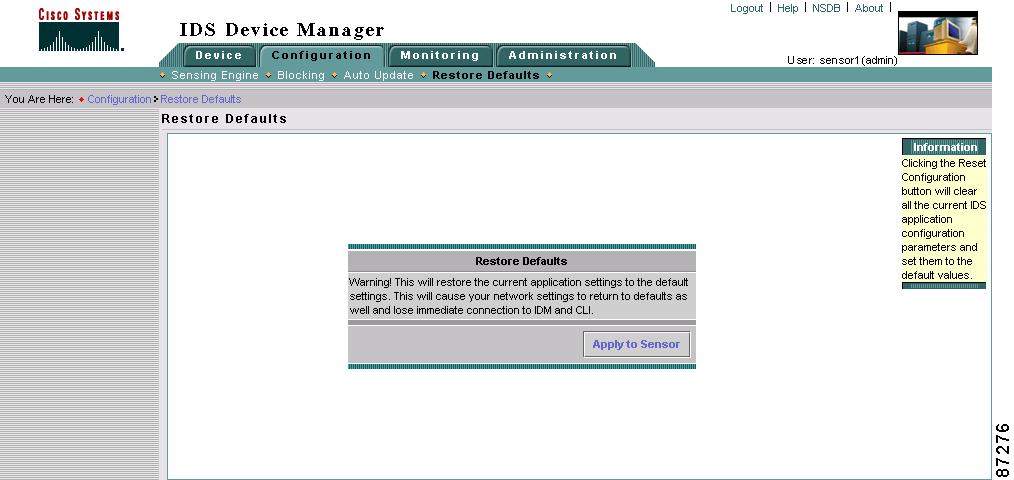Click the Information panel description text

(x=944, y=219)
